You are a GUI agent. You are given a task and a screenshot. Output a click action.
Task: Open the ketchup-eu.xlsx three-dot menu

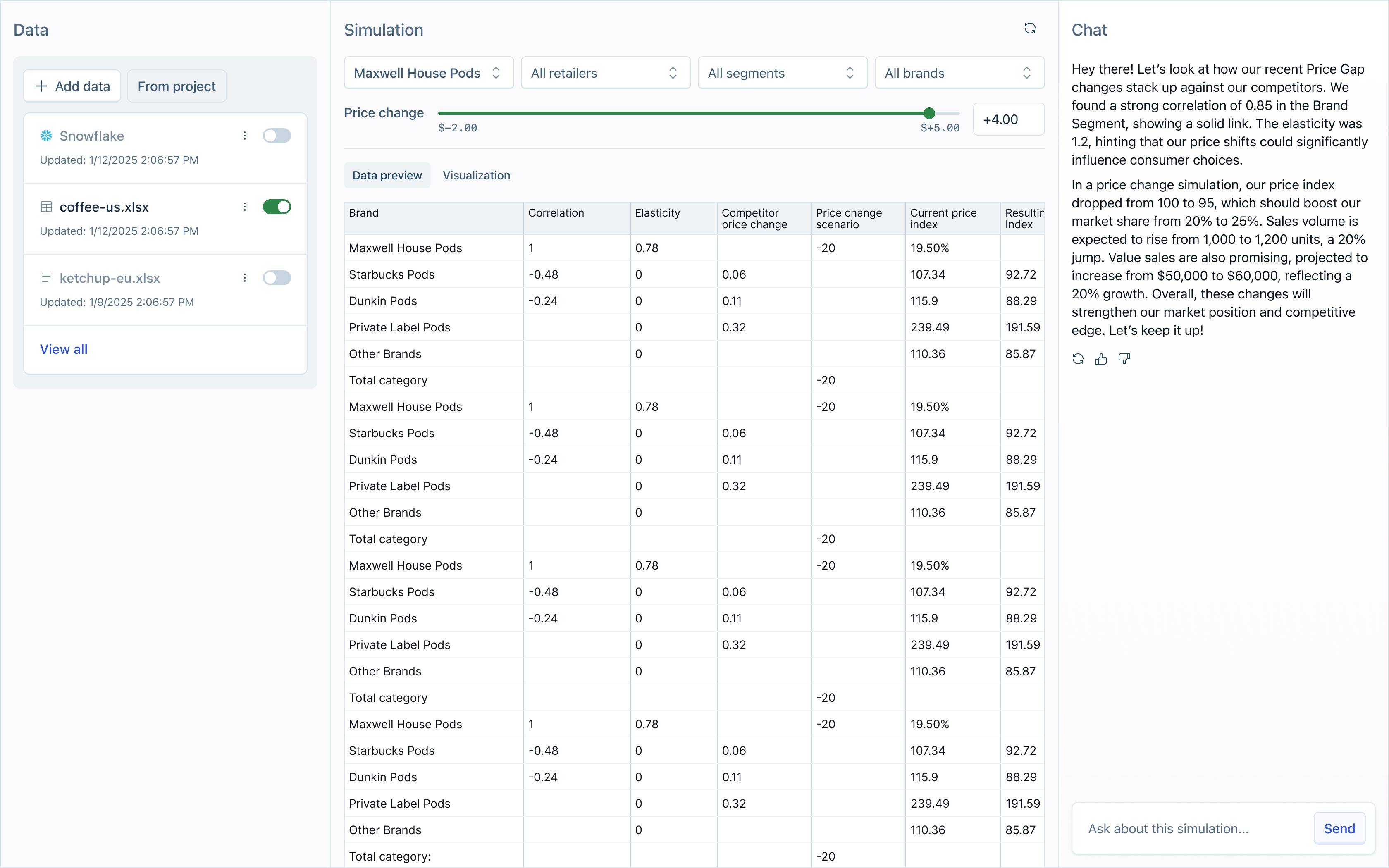(244, 278)
